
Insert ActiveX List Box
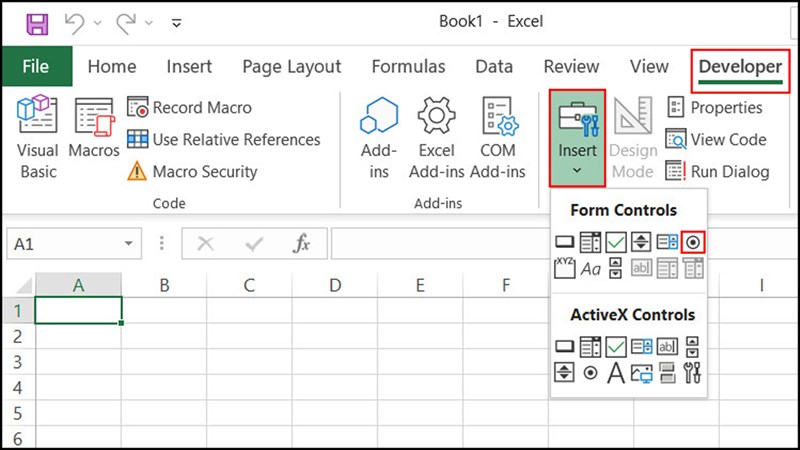click(641, 347)
